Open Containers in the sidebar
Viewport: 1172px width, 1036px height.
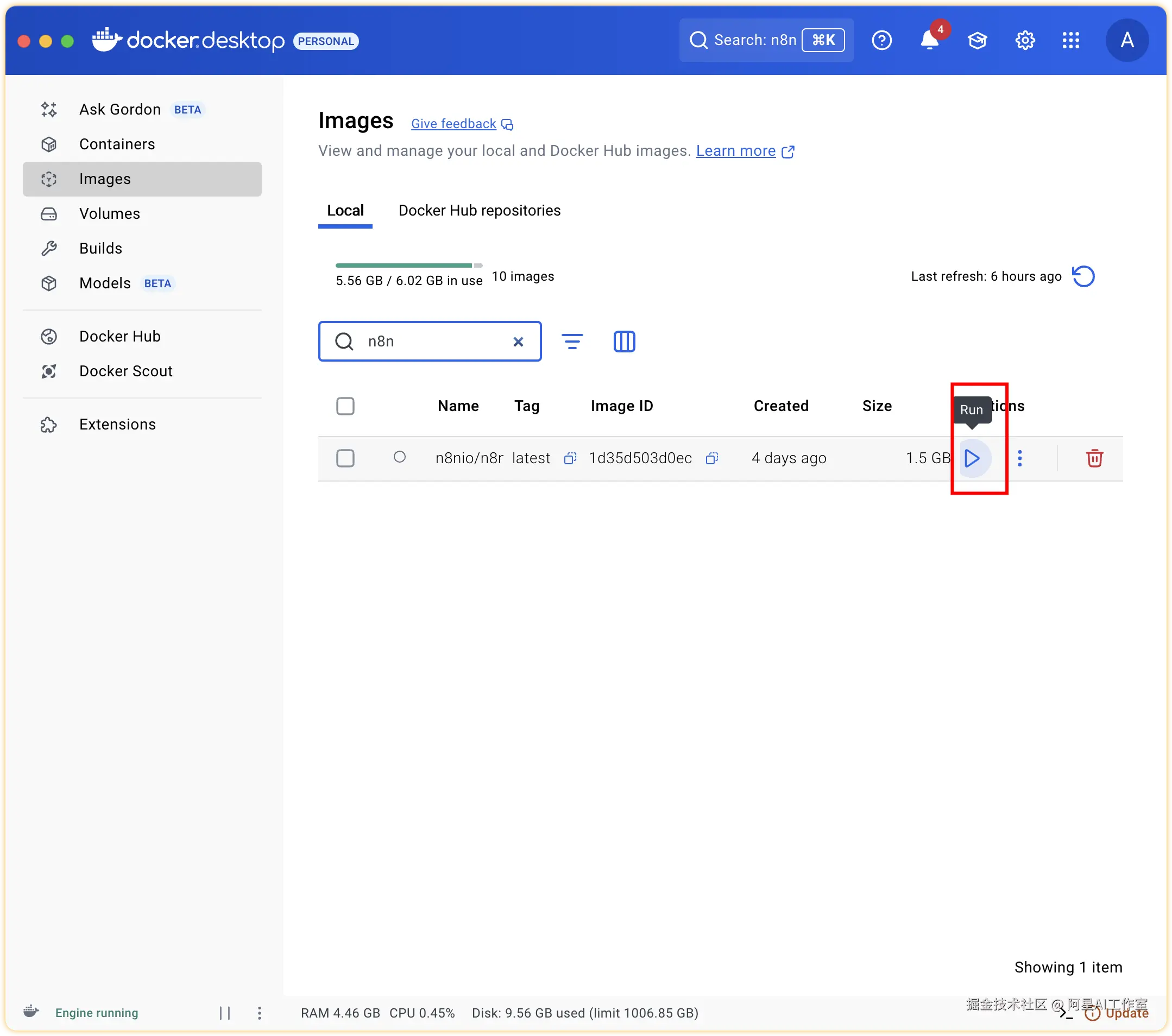click(117, 144)
